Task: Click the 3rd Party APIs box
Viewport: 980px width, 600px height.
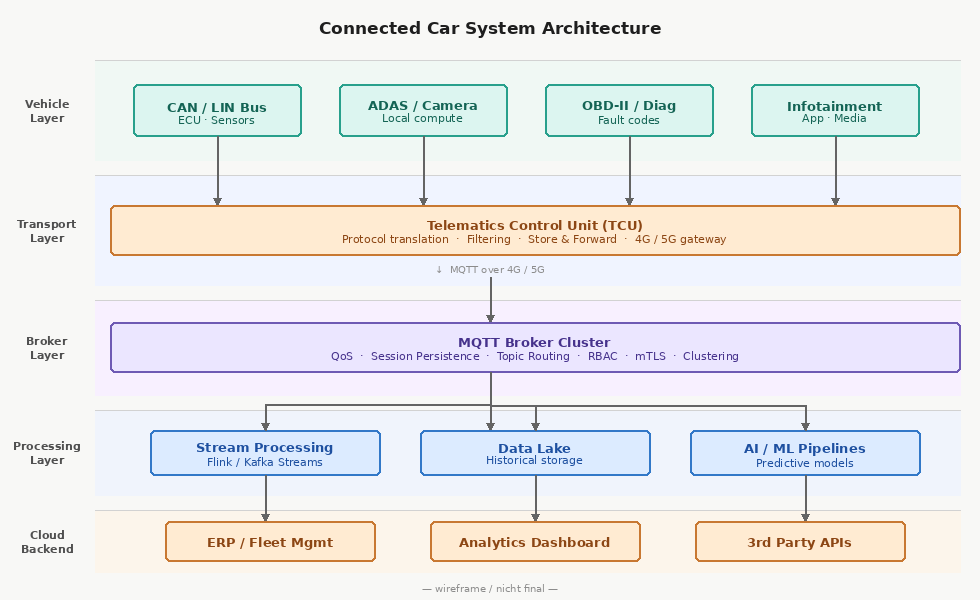Action: 800,542
